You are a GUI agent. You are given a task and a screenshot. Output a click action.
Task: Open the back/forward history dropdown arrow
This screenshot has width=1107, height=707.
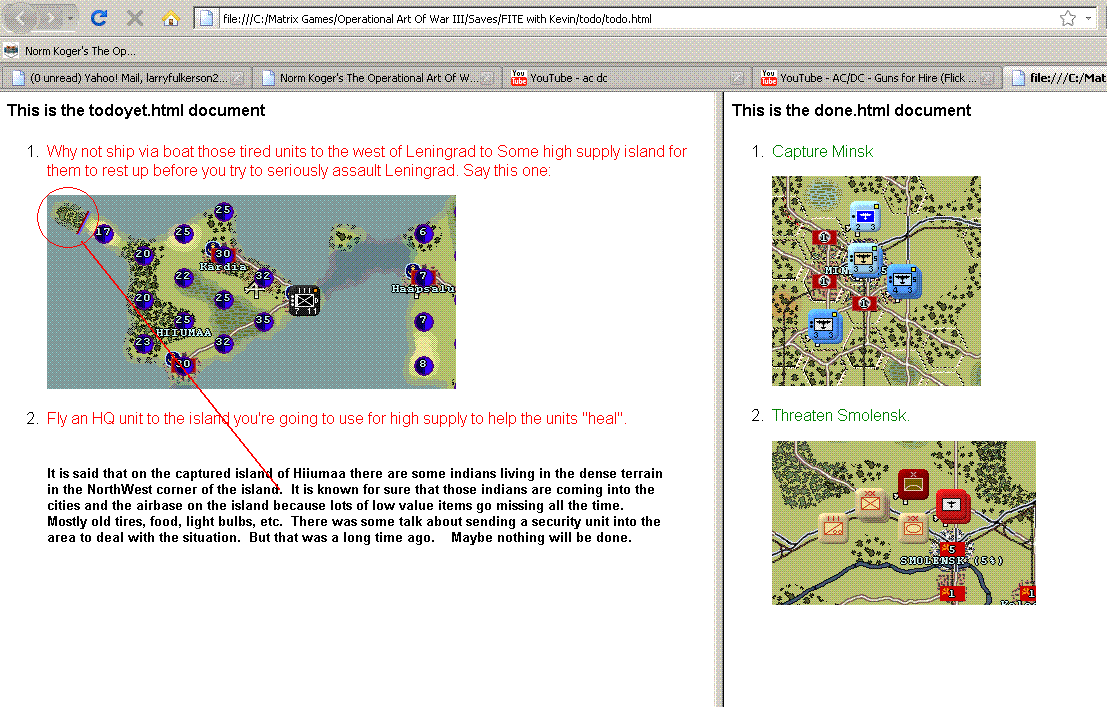71,18
